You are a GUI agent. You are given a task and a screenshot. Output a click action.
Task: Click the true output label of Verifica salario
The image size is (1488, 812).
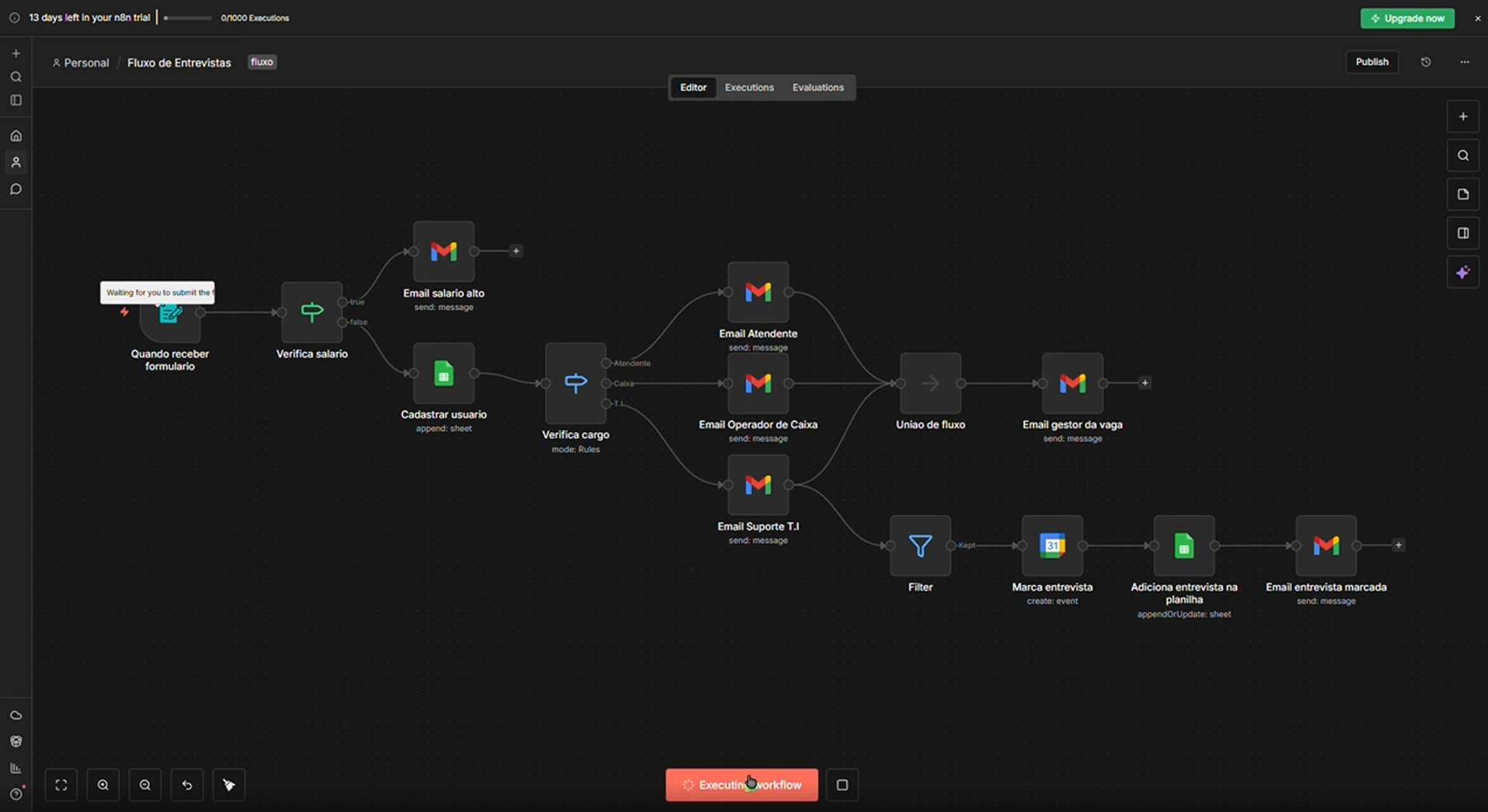pos(357,301)
